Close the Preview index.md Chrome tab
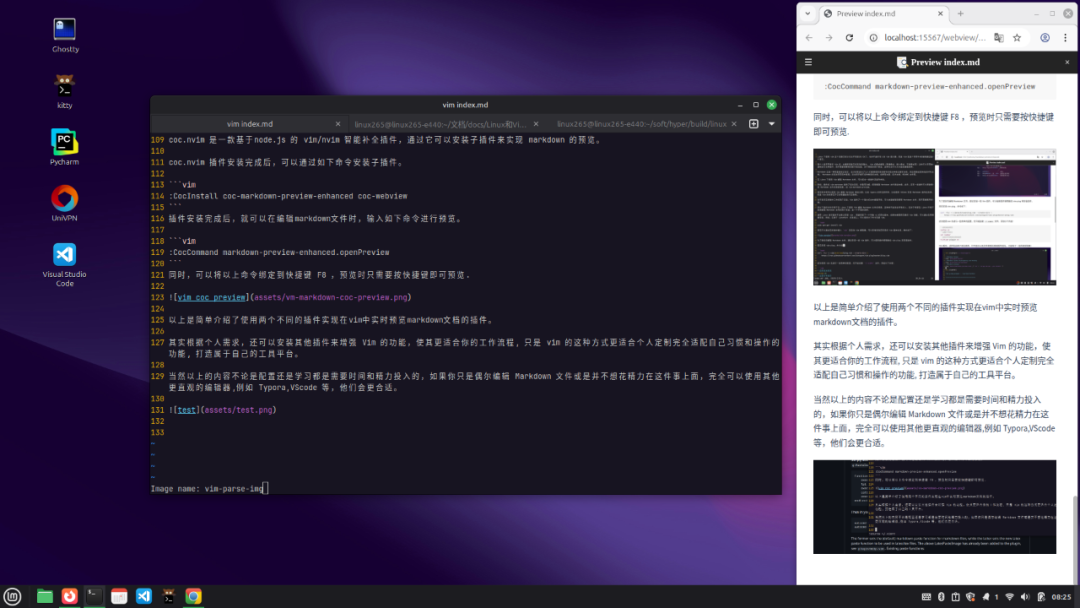Screen dimensions: 1080x608 click(x=940, y=14)
